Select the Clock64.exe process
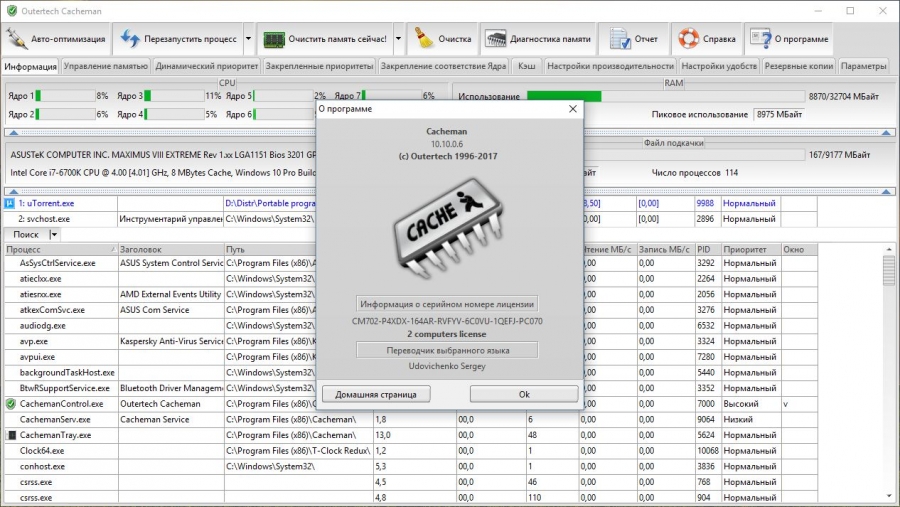900x507 pixels. tap(42, 451)
